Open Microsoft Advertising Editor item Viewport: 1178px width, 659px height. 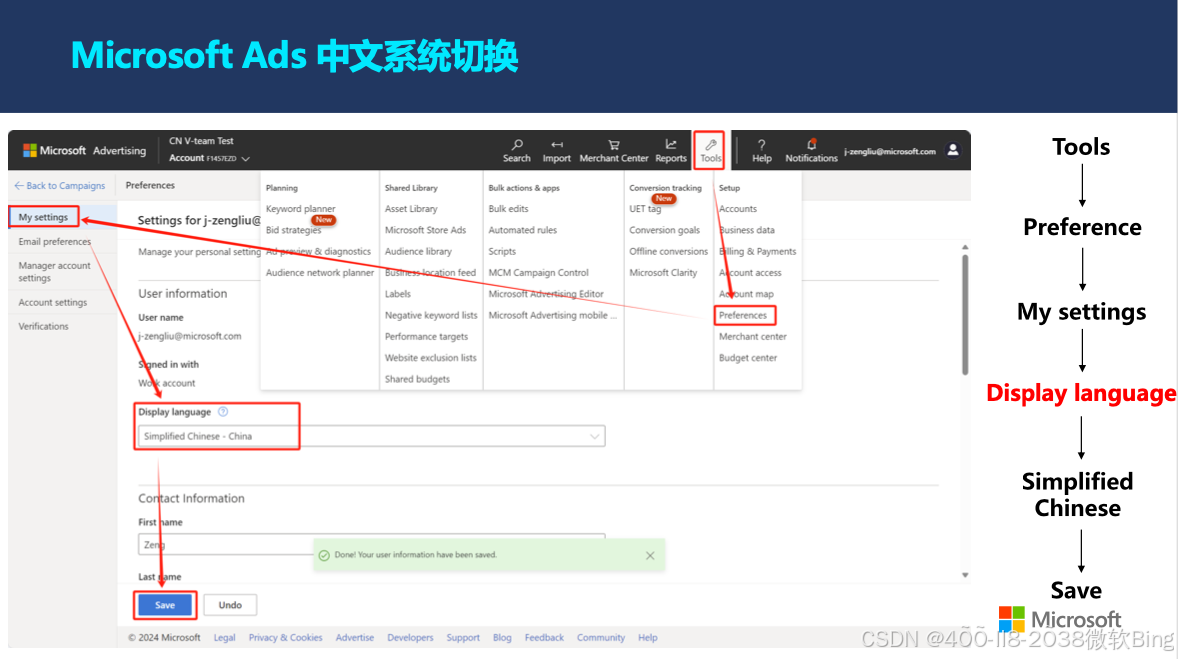545,294
